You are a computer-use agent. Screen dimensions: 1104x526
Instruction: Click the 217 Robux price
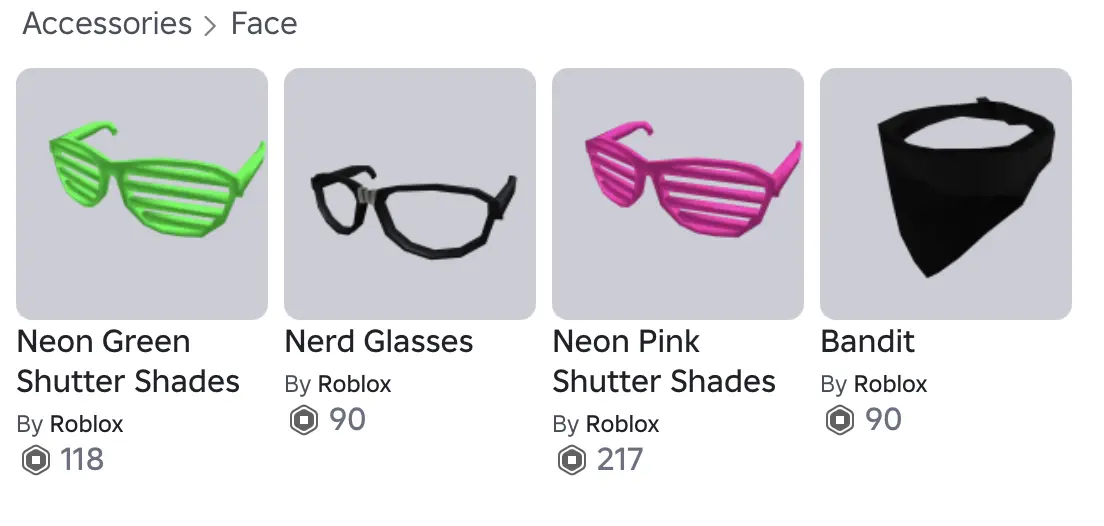pyautogui.click(x=620, y=460)
